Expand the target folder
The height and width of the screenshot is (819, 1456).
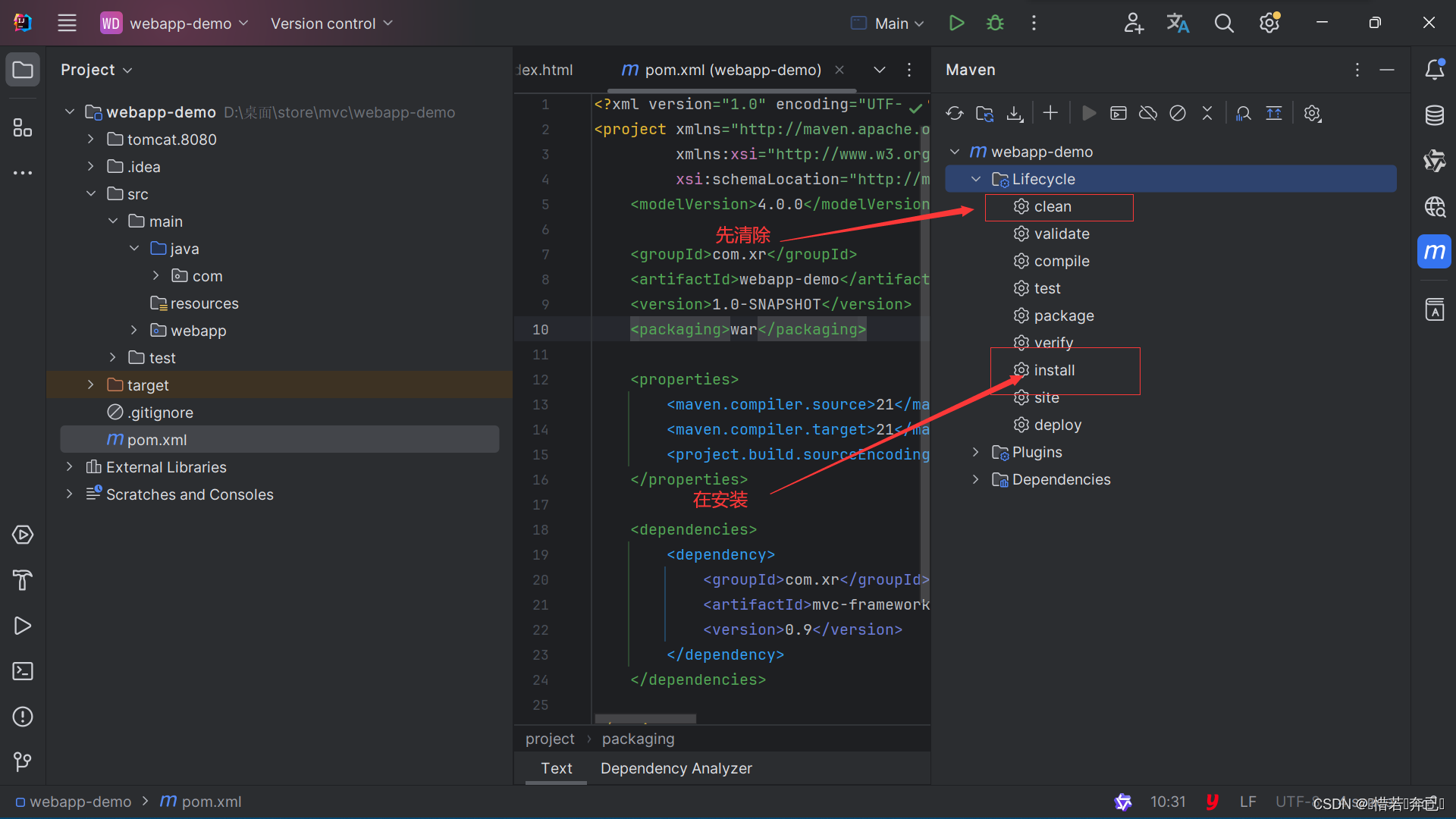(x=91, y=385)
